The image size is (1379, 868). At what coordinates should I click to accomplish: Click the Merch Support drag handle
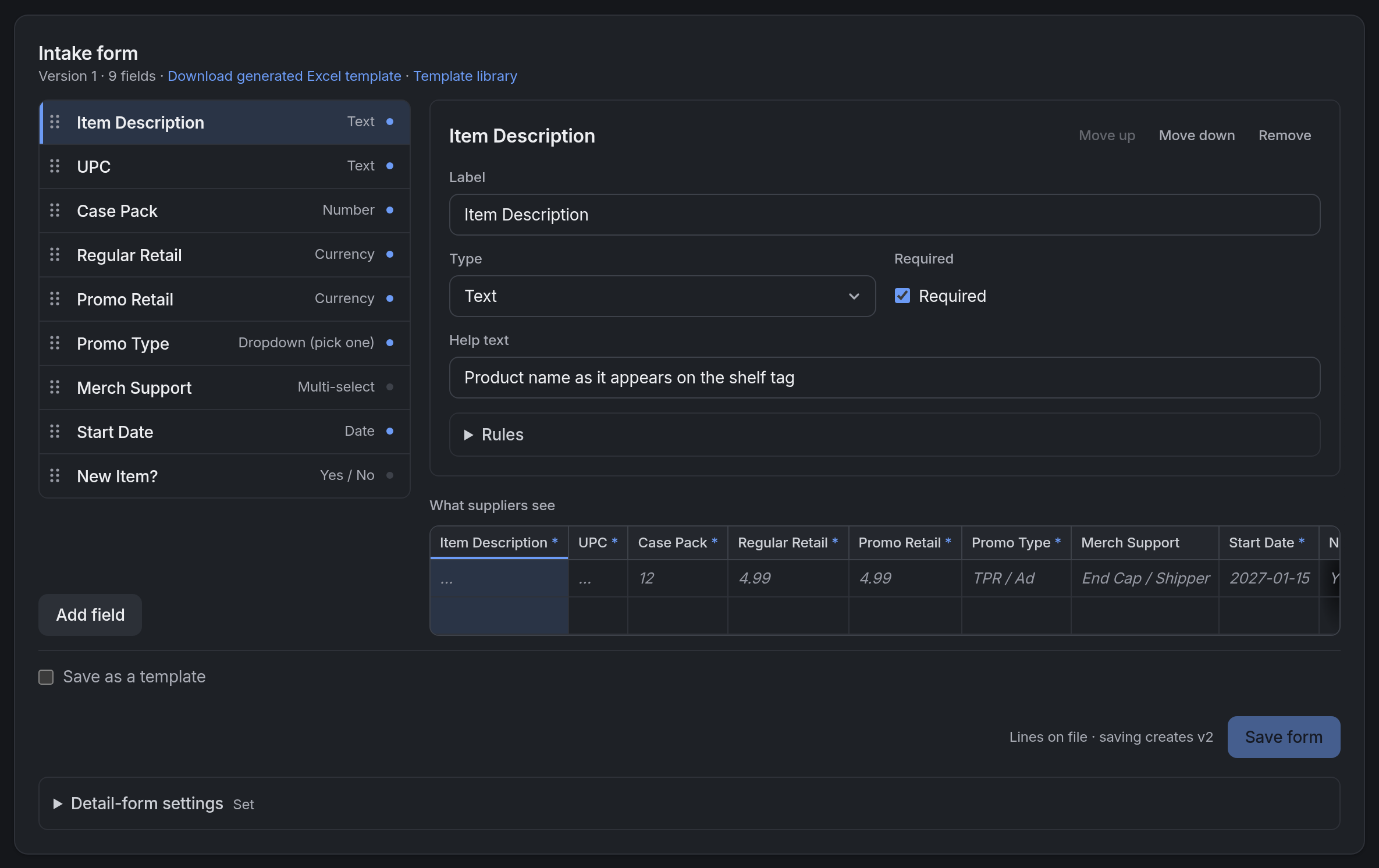[55, 387]
